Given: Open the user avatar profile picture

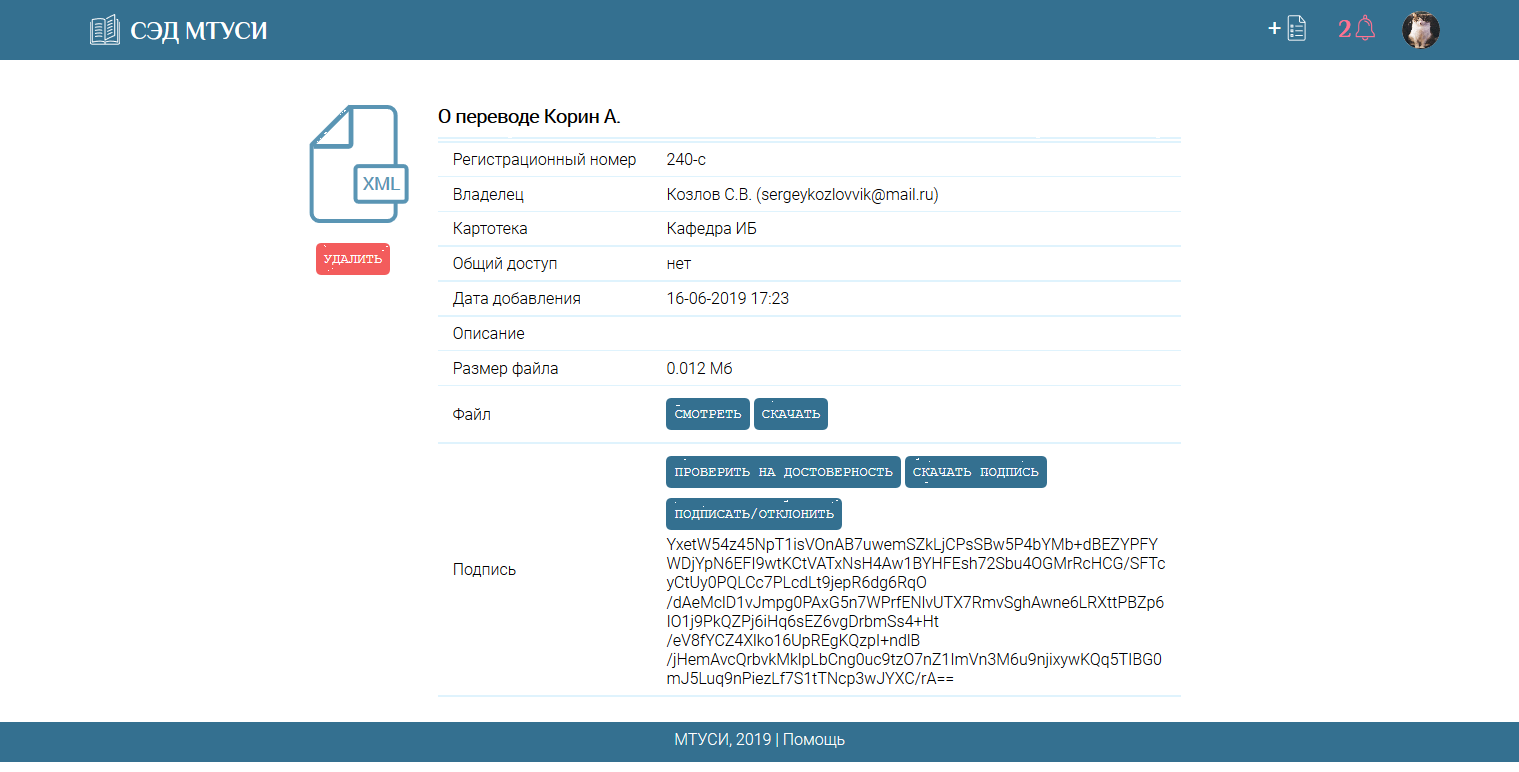Looking at the screenshot, I should 1420,30.
